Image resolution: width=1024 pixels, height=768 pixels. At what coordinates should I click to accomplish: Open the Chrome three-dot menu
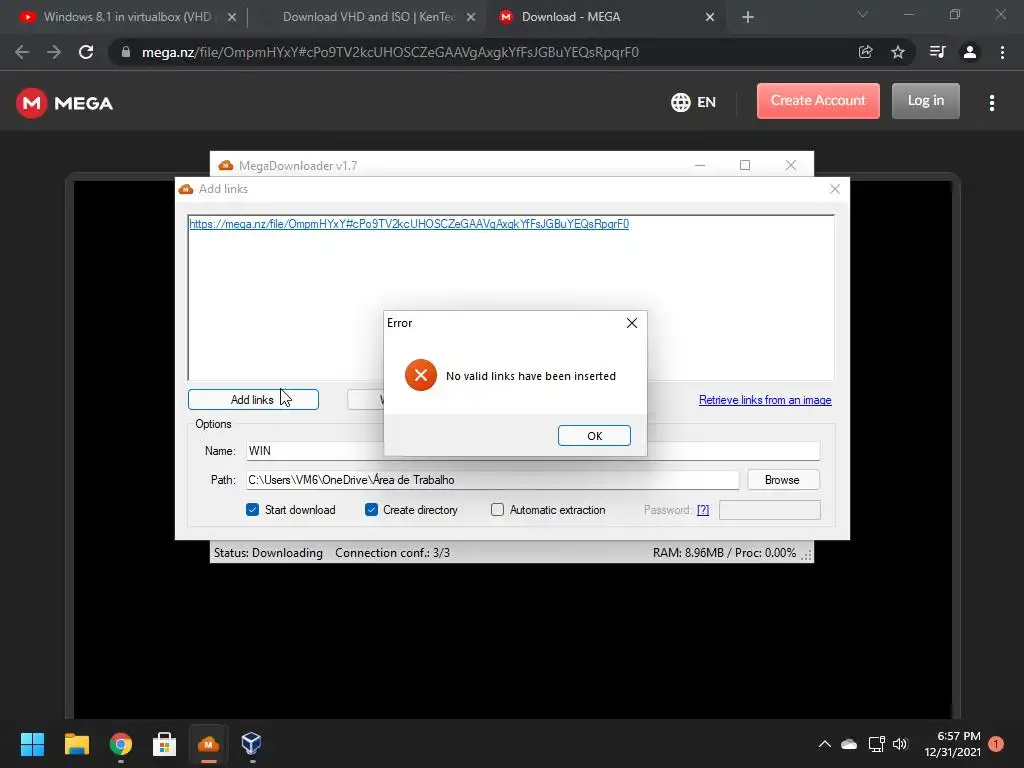tap(1002, 52)
